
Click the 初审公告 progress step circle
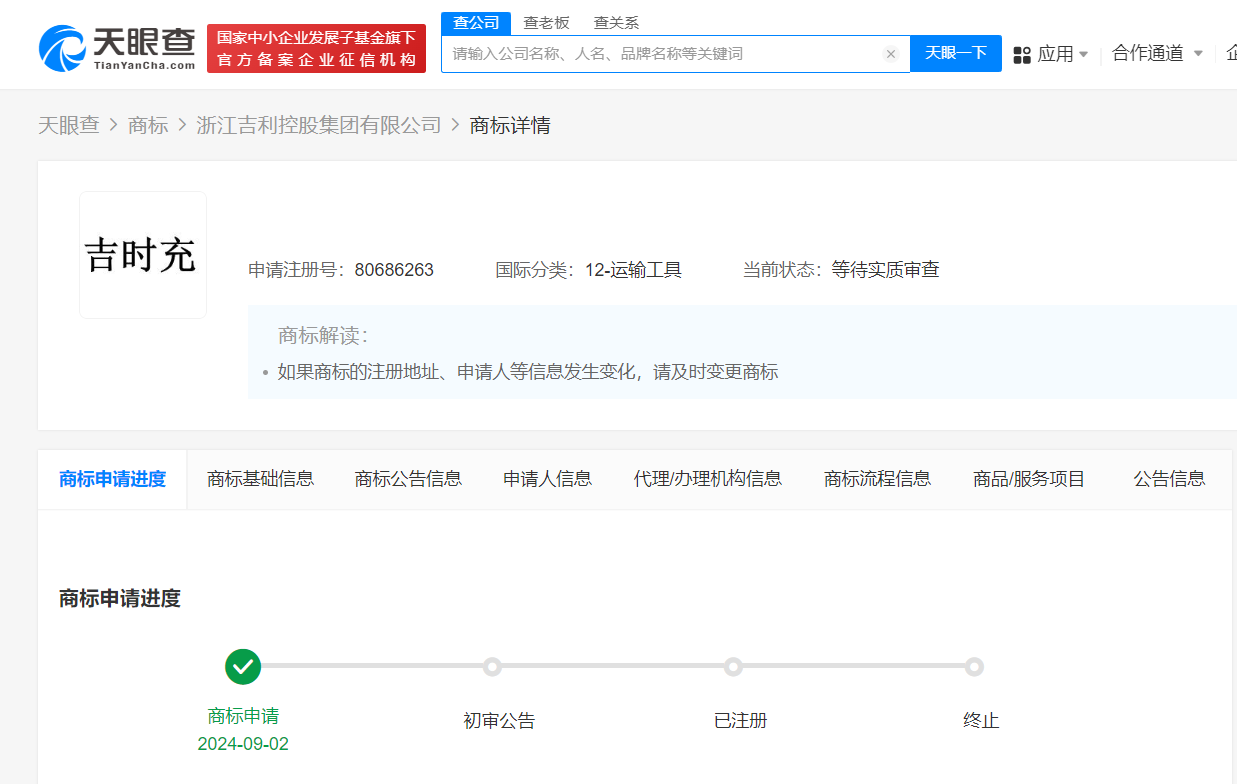pyautogui.click(x=491, y=667)
